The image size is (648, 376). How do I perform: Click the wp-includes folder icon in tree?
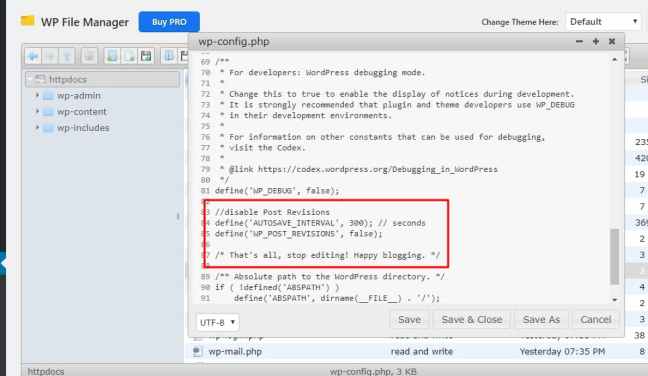tap(48, 128)
